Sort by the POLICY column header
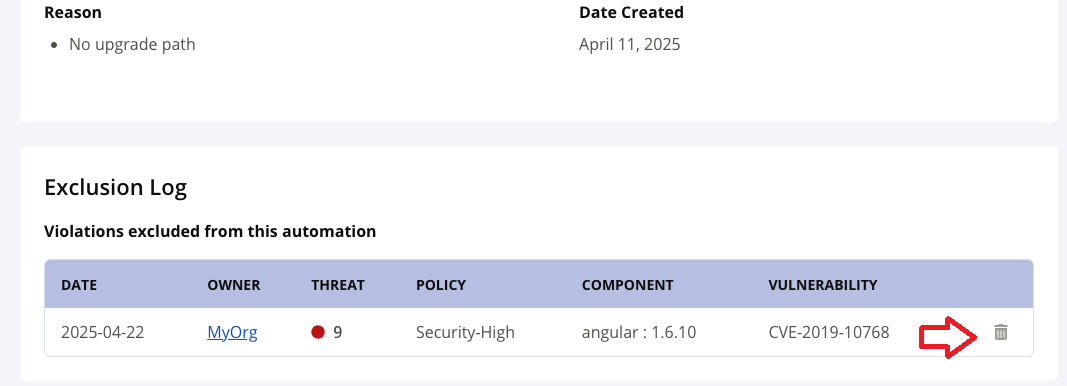The image size is (1067, 386). coord(441,285)
